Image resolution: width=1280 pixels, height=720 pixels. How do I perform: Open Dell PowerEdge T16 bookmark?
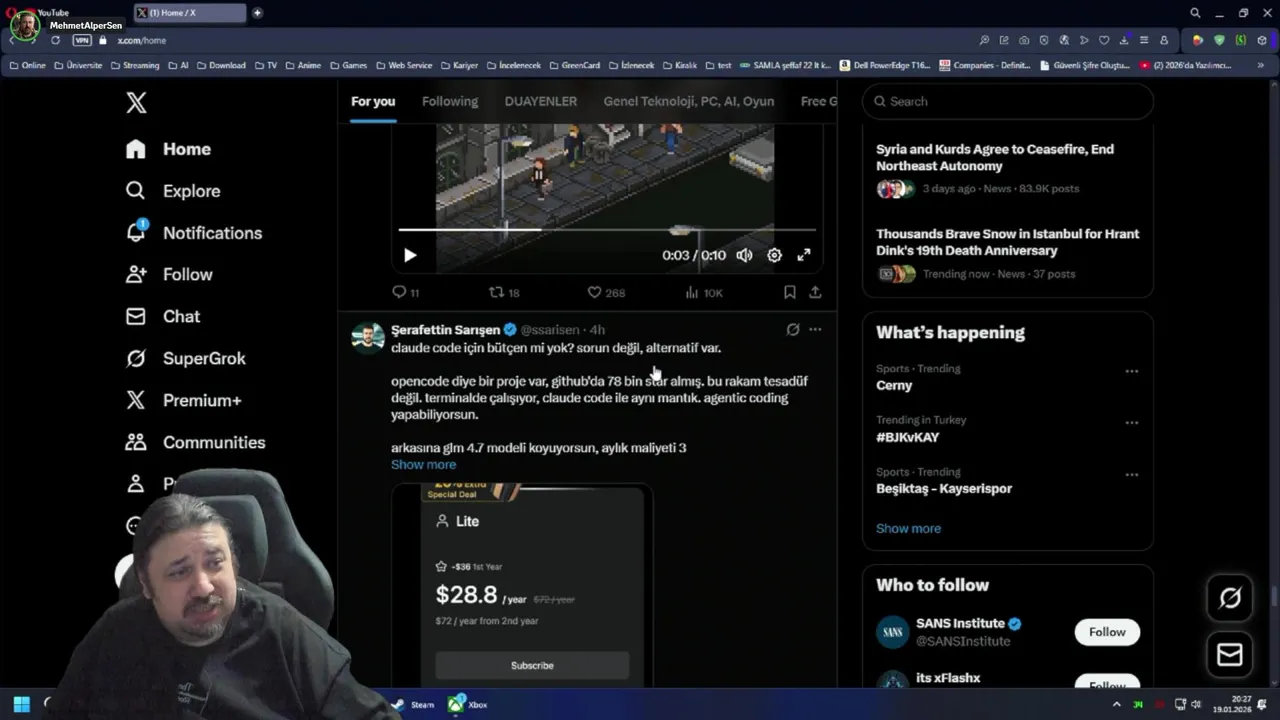885,65
